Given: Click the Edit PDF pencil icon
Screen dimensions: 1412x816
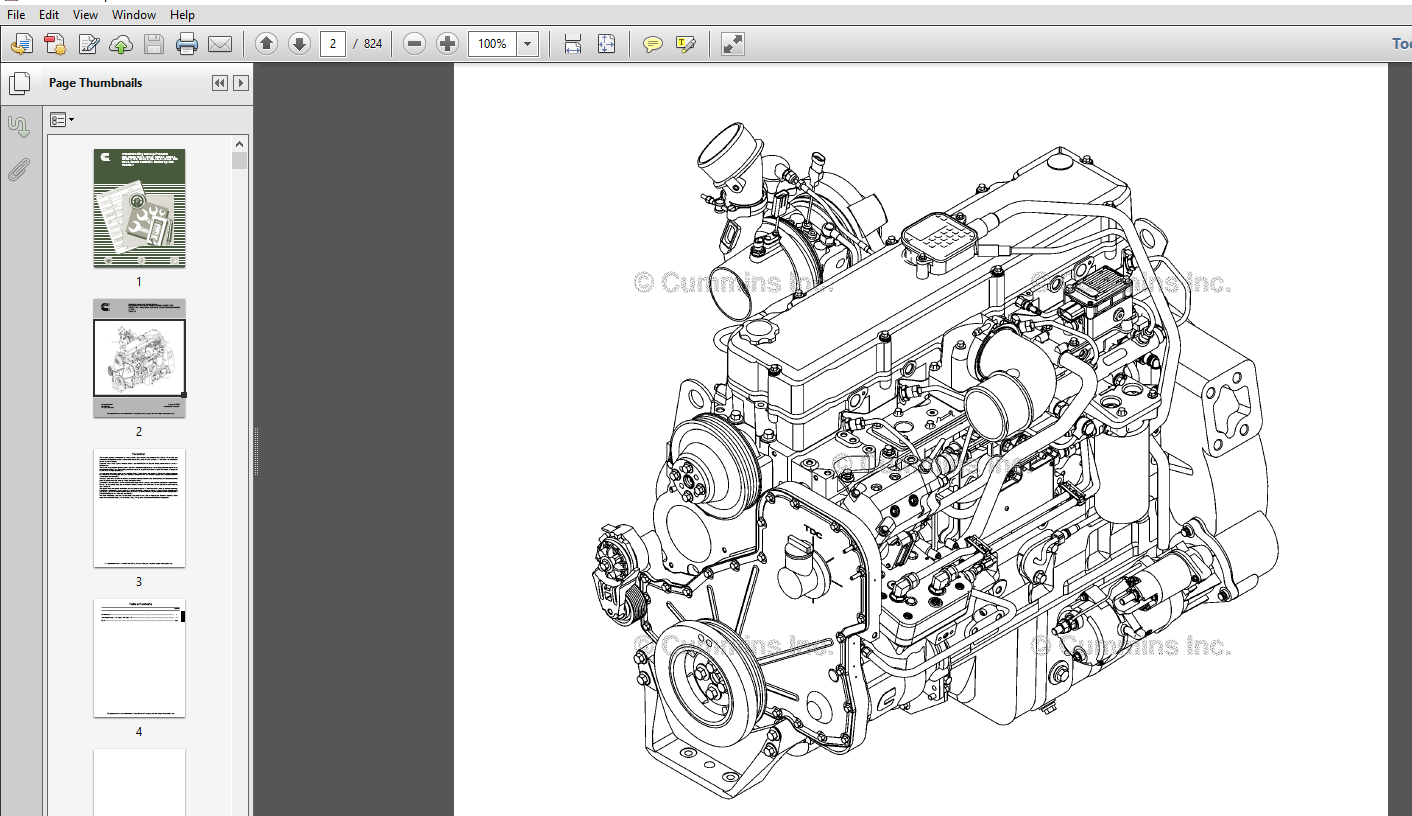Looking at the screenshot, I should tap(89, 44).
